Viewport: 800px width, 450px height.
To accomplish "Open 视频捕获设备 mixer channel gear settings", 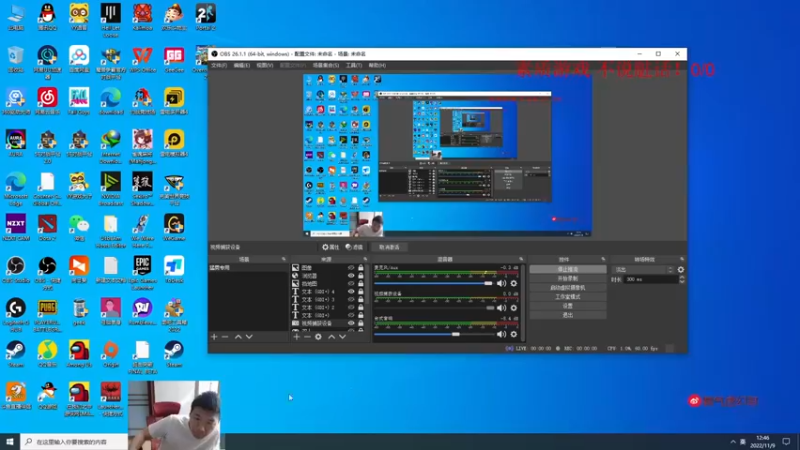I will pyautogui.click(x=514, y=308).
